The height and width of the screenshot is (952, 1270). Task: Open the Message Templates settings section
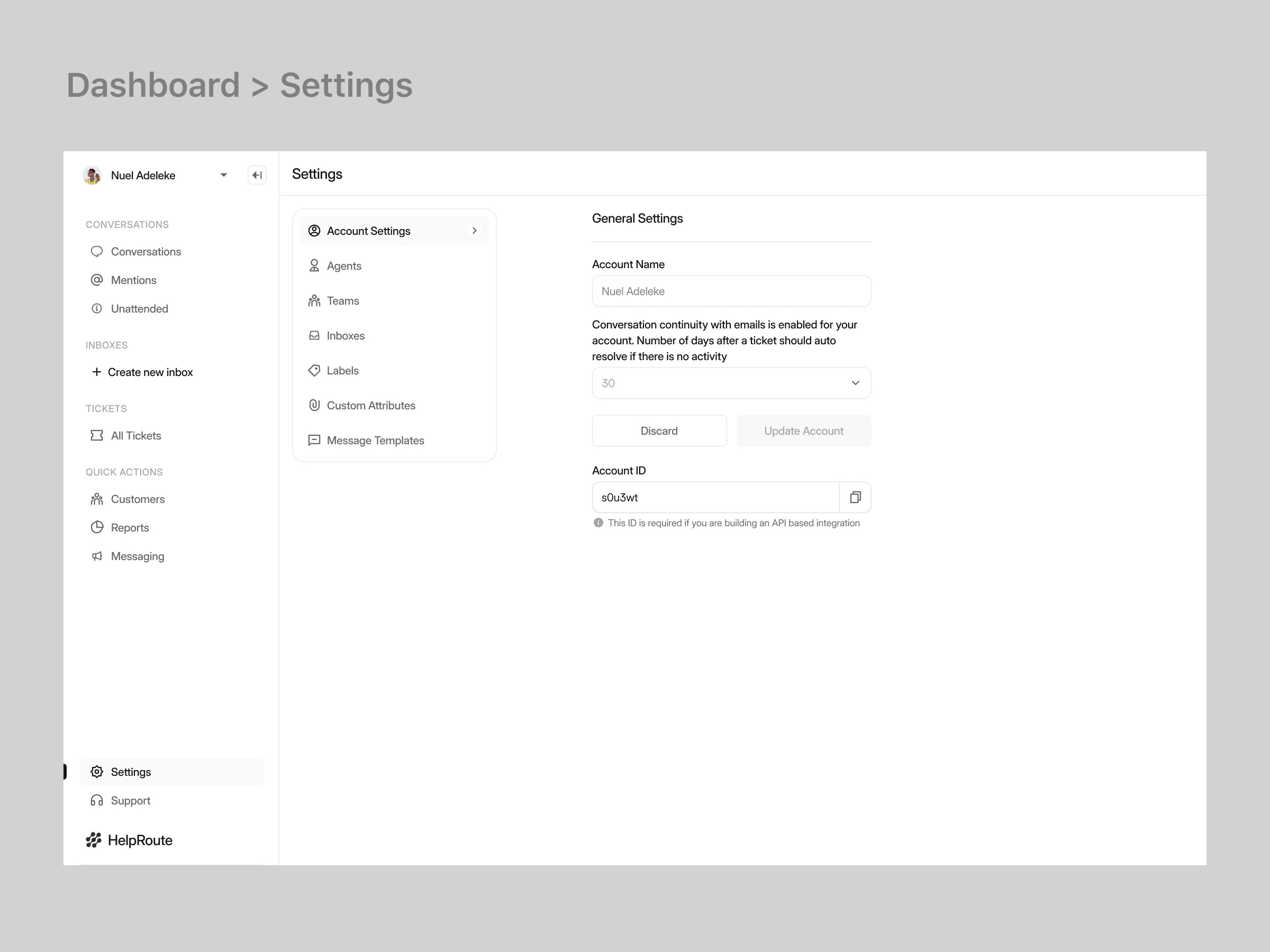[x=375, y=440]
